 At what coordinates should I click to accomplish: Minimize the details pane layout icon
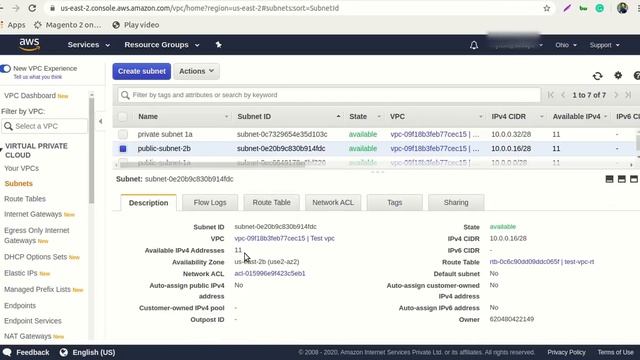[609, 179]
